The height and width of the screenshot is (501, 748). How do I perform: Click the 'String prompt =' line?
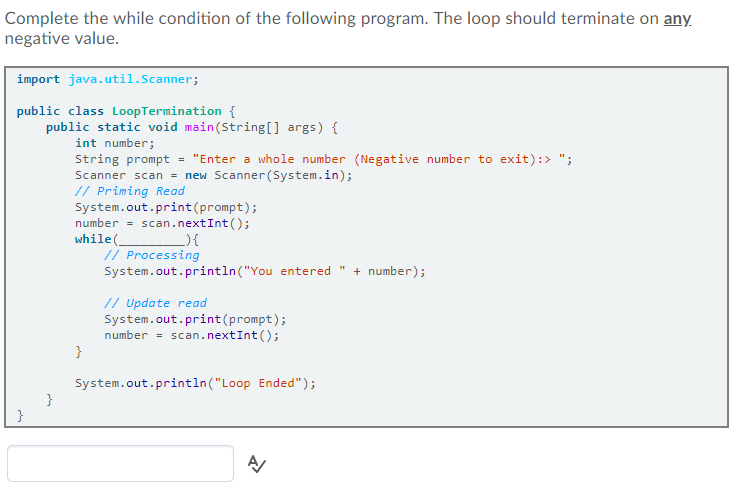tap(323, 159)
